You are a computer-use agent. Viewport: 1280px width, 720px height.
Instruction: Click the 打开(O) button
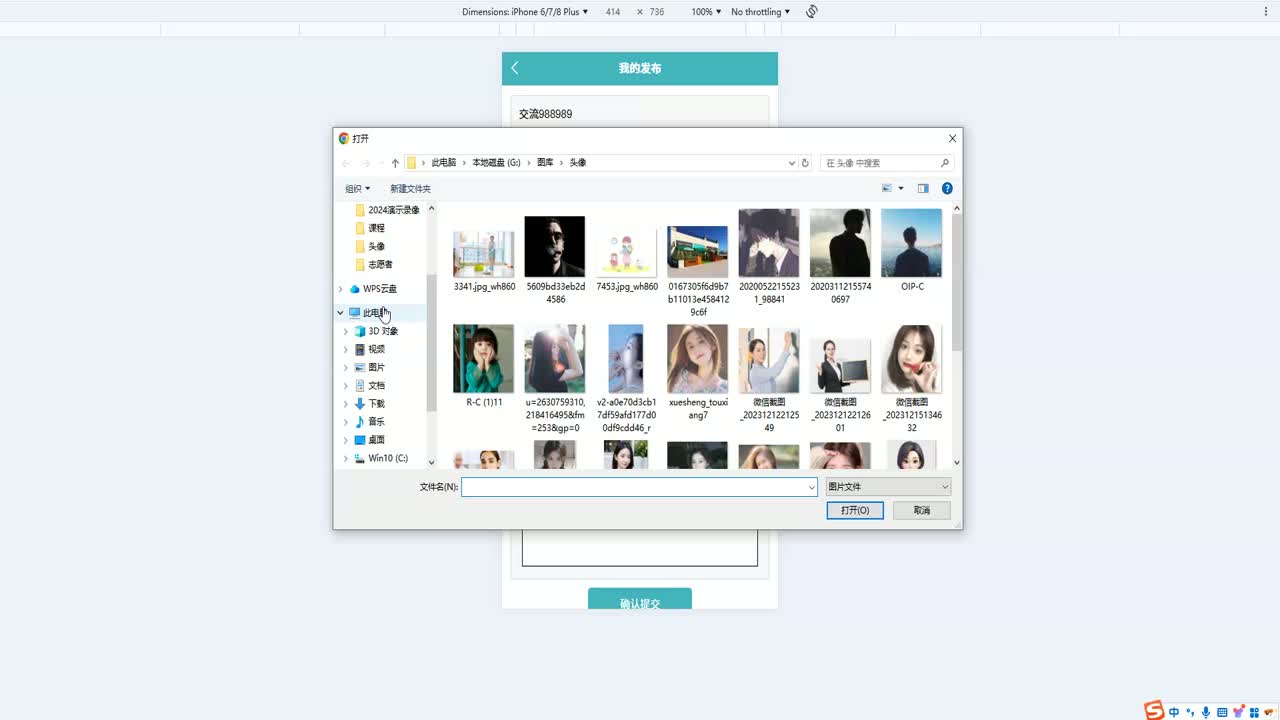pos(855,510)
